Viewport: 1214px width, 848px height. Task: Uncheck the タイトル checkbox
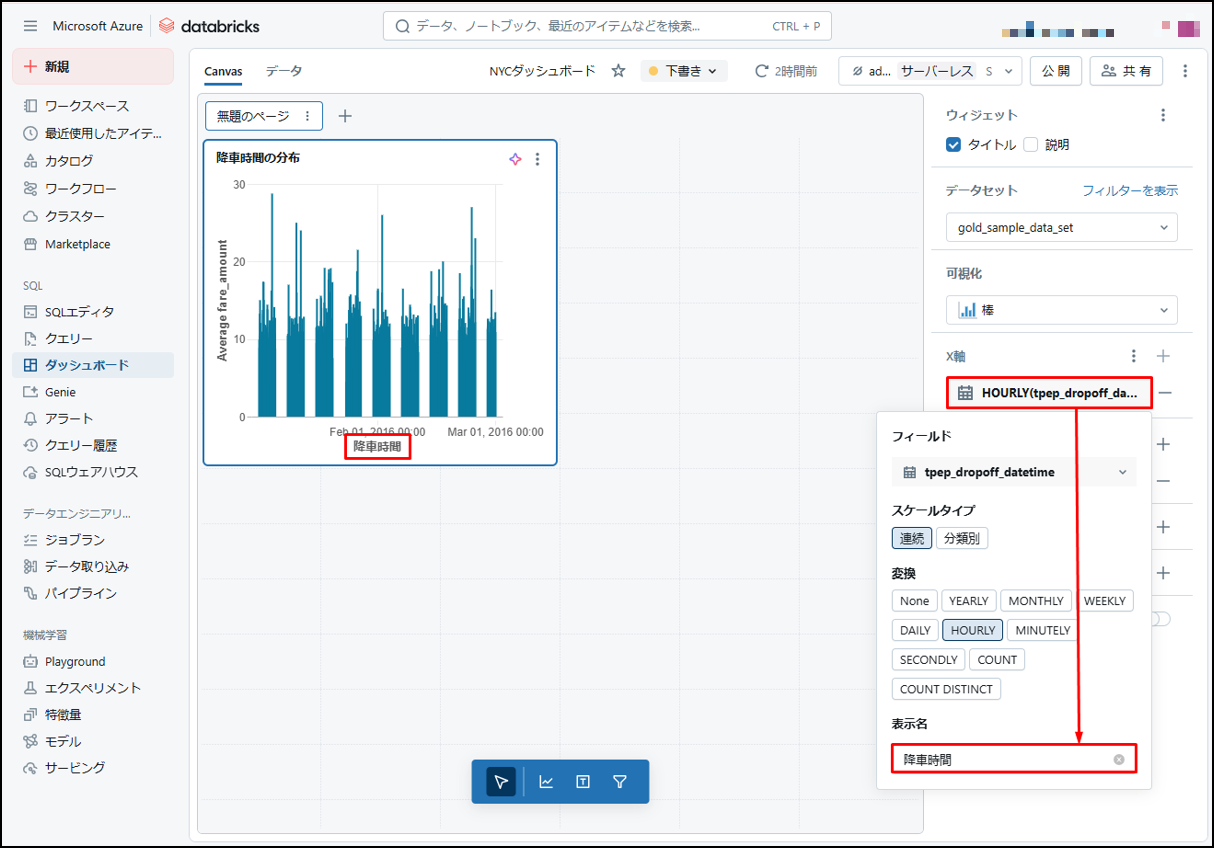pyautogui.click(x=953, y=145)
